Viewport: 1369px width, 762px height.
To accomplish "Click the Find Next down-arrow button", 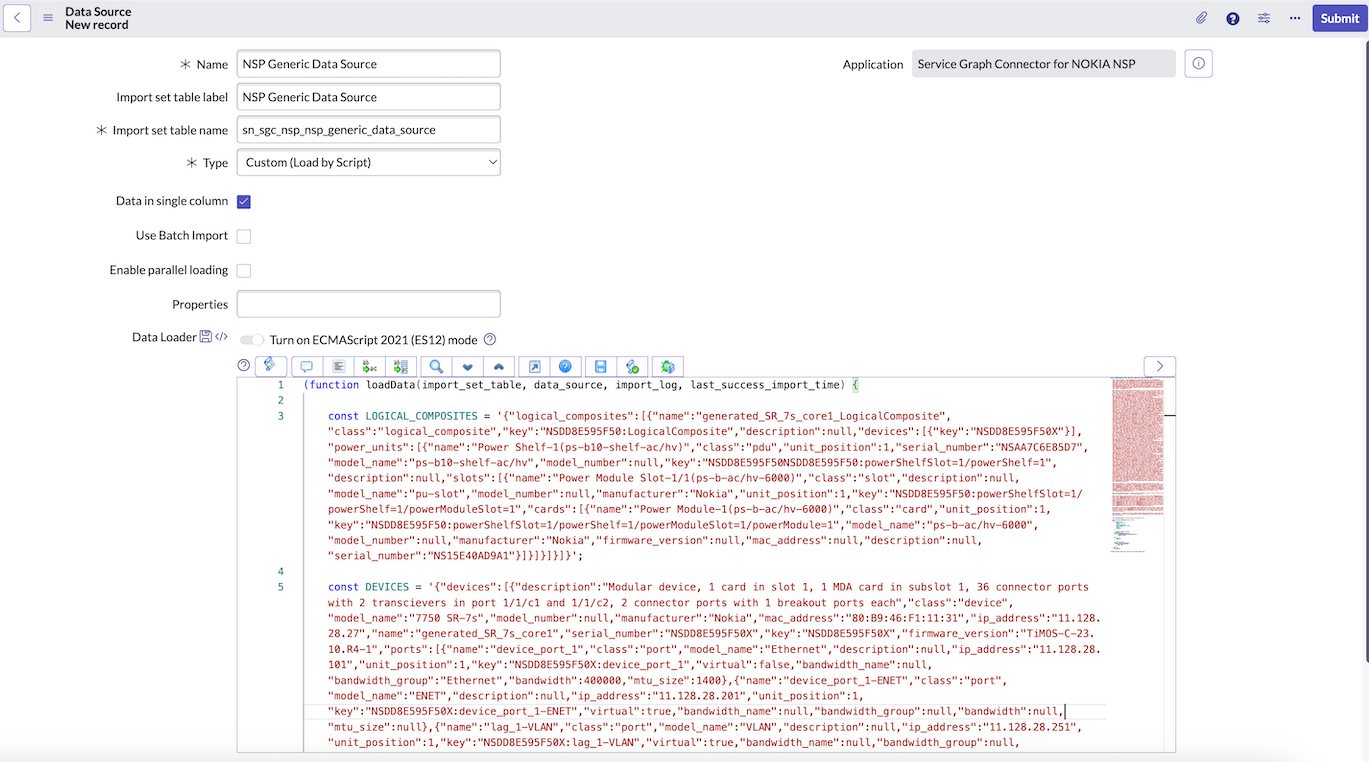I will 467,367.
